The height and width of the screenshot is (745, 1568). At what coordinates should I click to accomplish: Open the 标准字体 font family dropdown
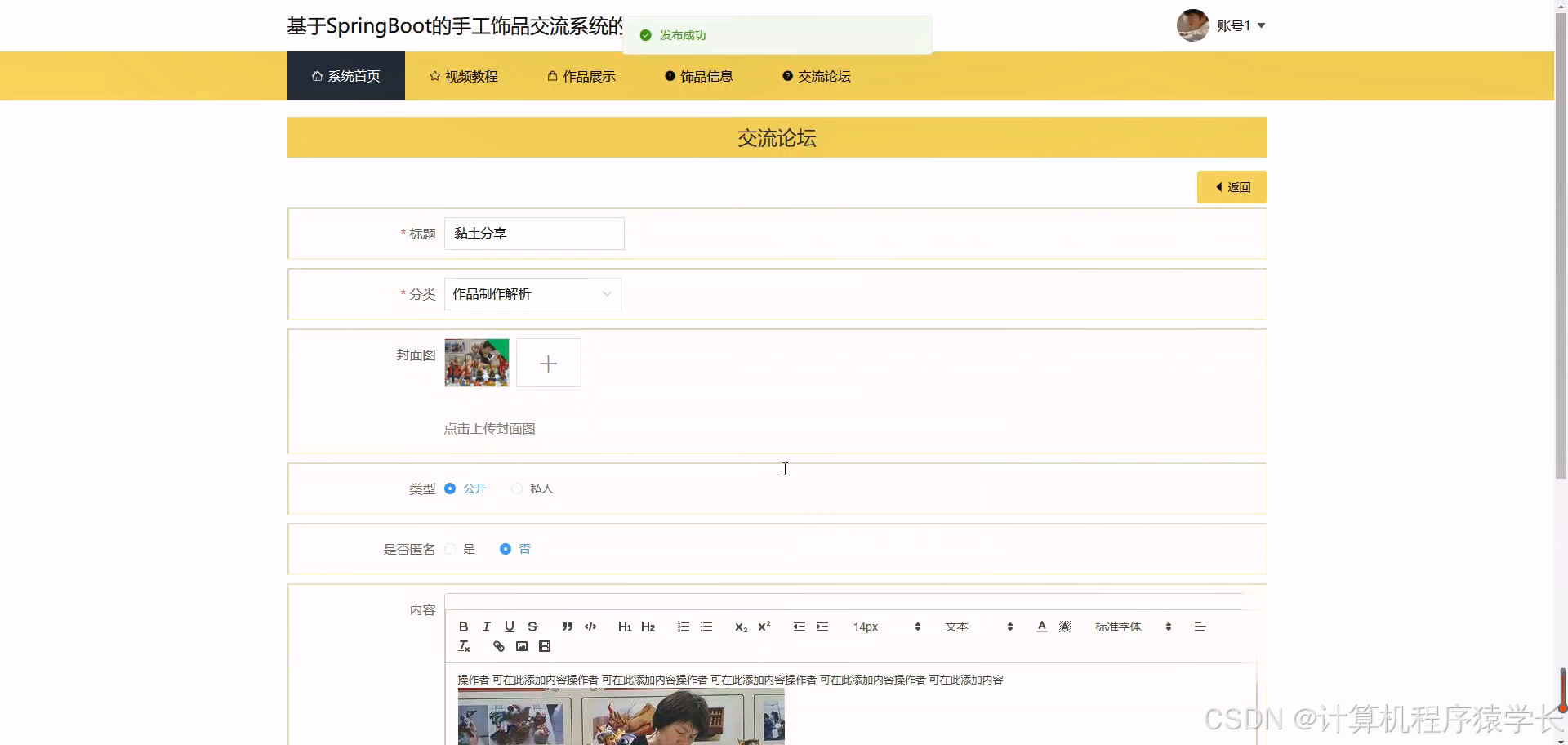1129,627
